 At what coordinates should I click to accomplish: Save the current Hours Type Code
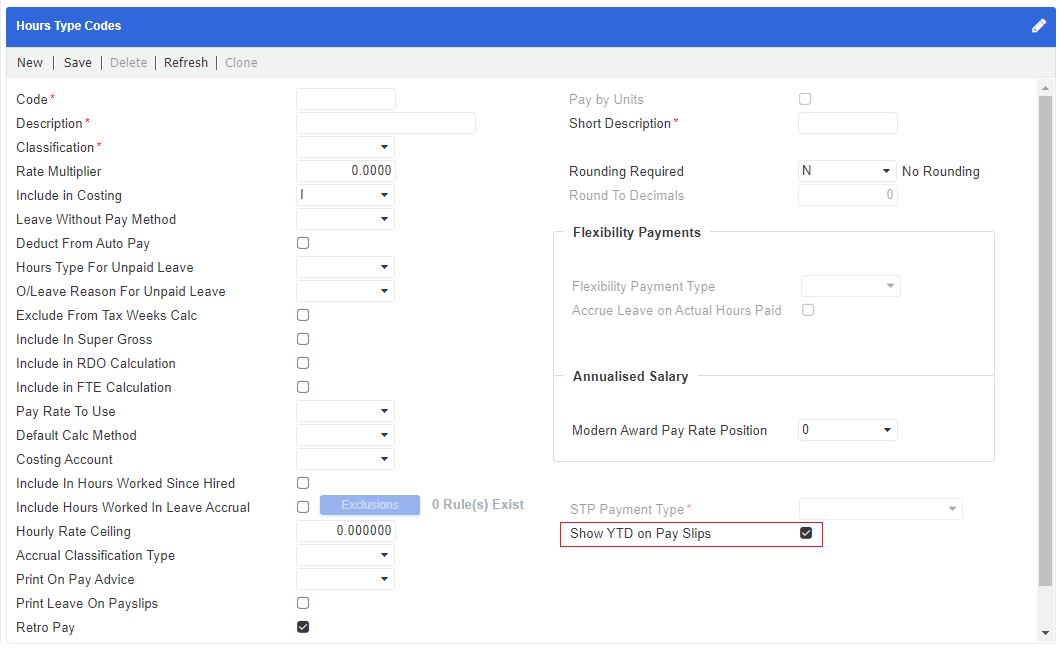(76, 62)
